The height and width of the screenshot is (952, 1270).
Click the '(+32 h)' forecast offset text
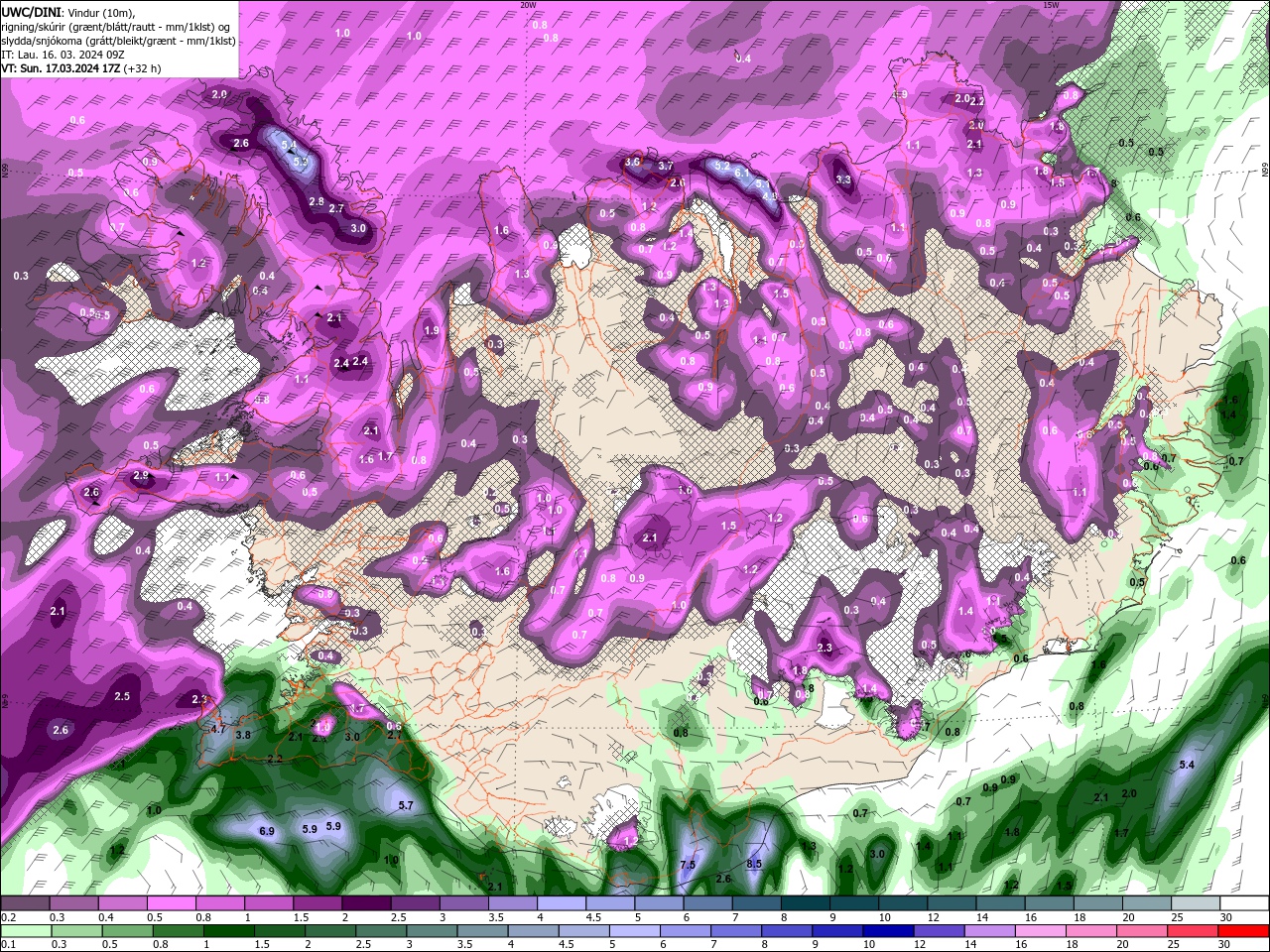tap(143, 68)
